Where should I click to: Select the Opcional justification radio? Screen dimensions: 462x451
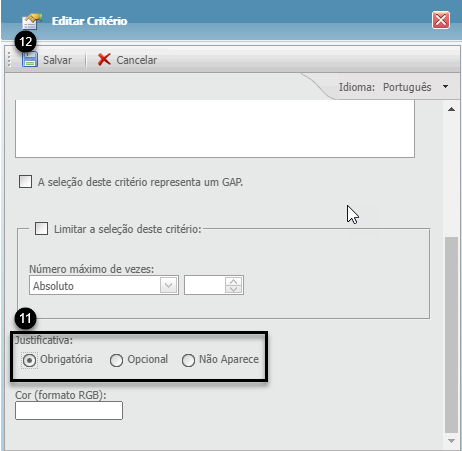(116, 360)
